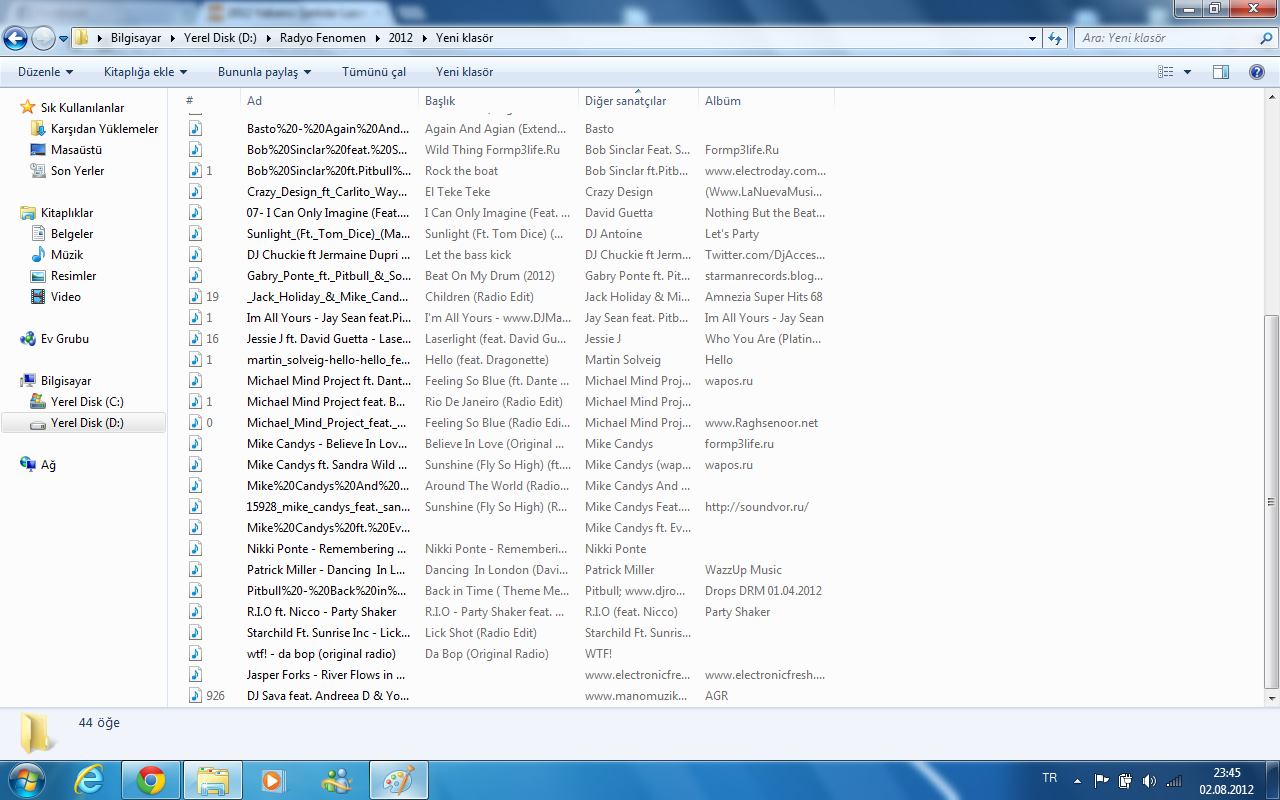Screen dimensions: 1280x800
Task: Click the Forward navigation arrow button
Action: [x=44, y=38]
